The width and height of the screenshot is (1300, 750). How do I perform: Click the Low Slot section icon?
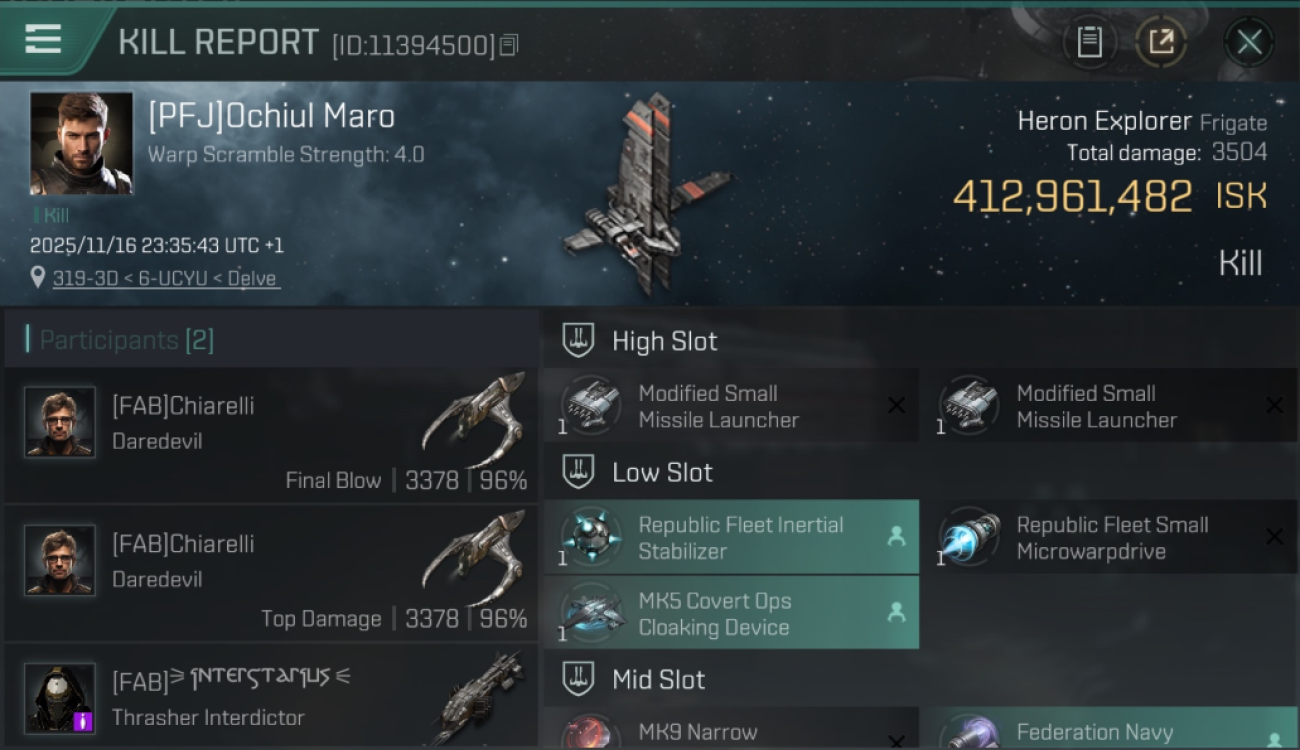coord(578,471)
